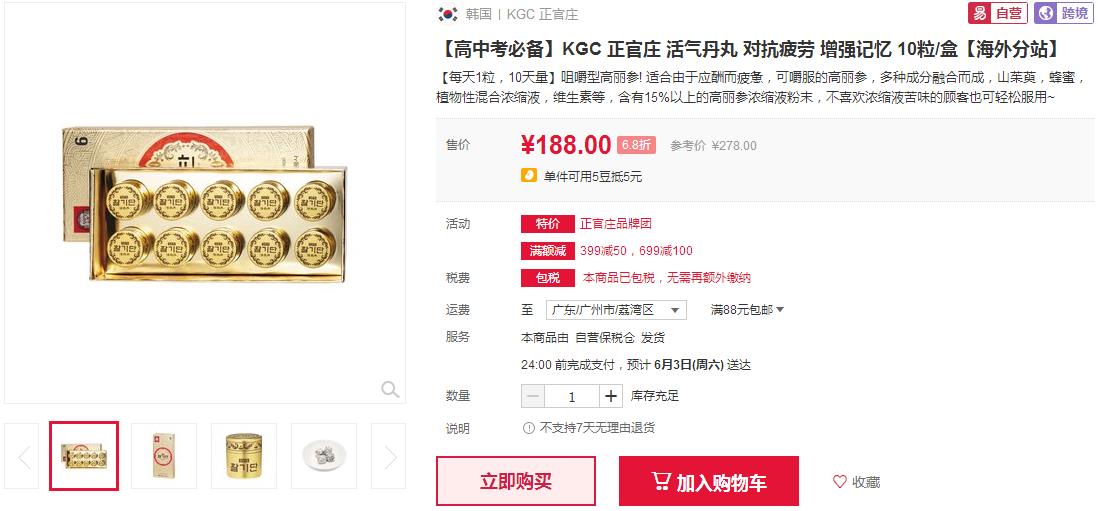
Task: Select the 特价 activity tag
Action: 548,224
